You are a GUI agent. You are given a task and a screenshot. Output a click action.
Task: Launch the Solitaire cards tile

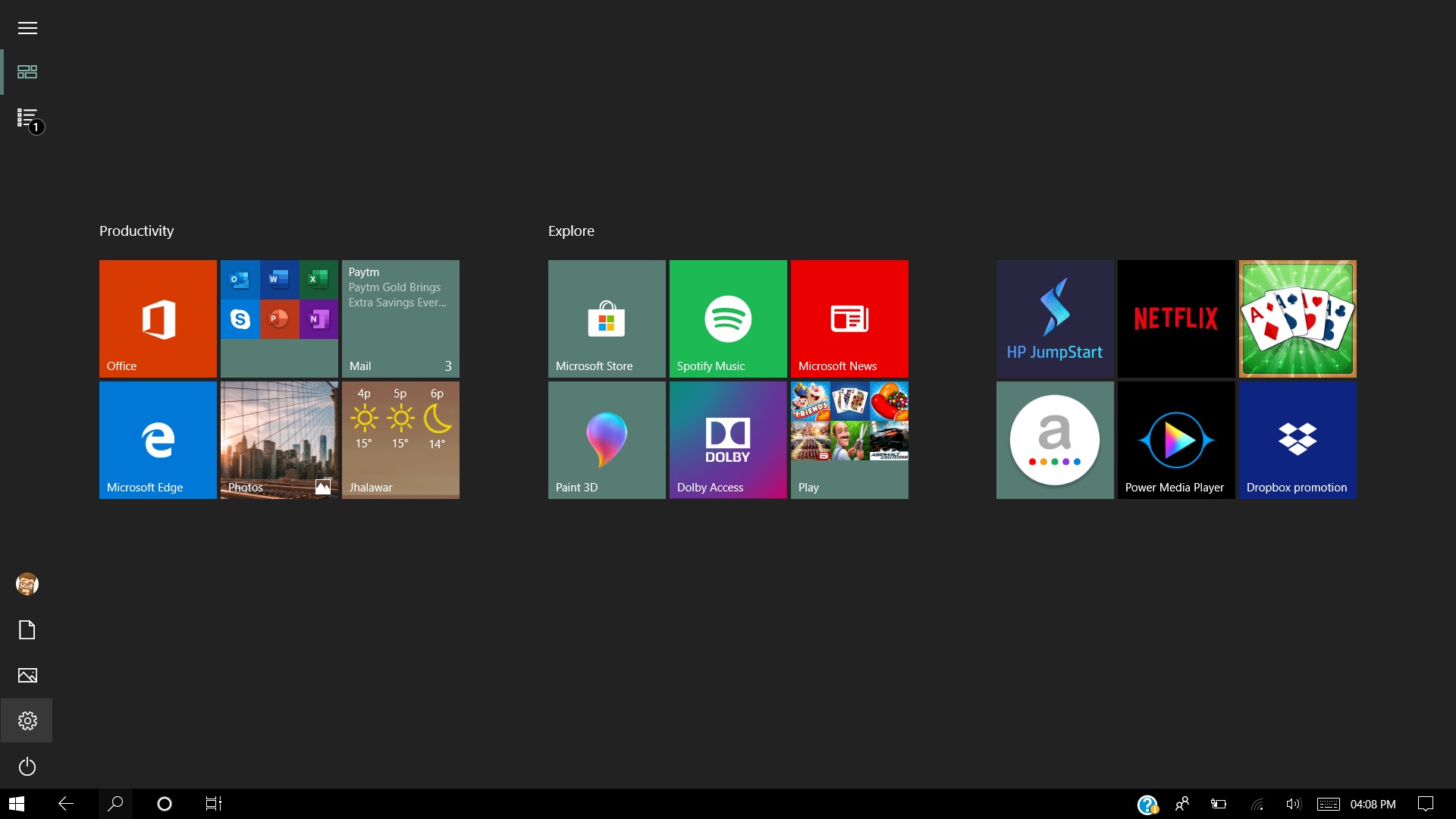coord(1298,318)
